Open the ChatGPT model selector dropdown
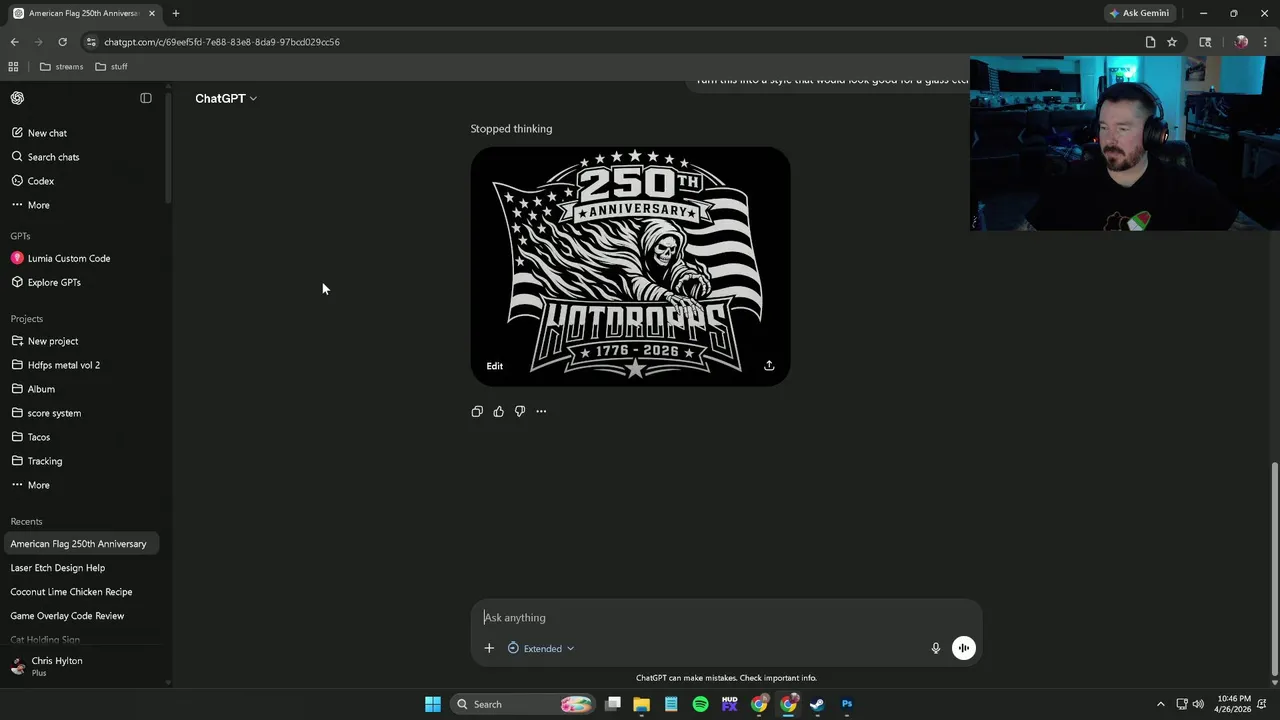This screenshot has height=720, width=1280. (x=226, y=98)
